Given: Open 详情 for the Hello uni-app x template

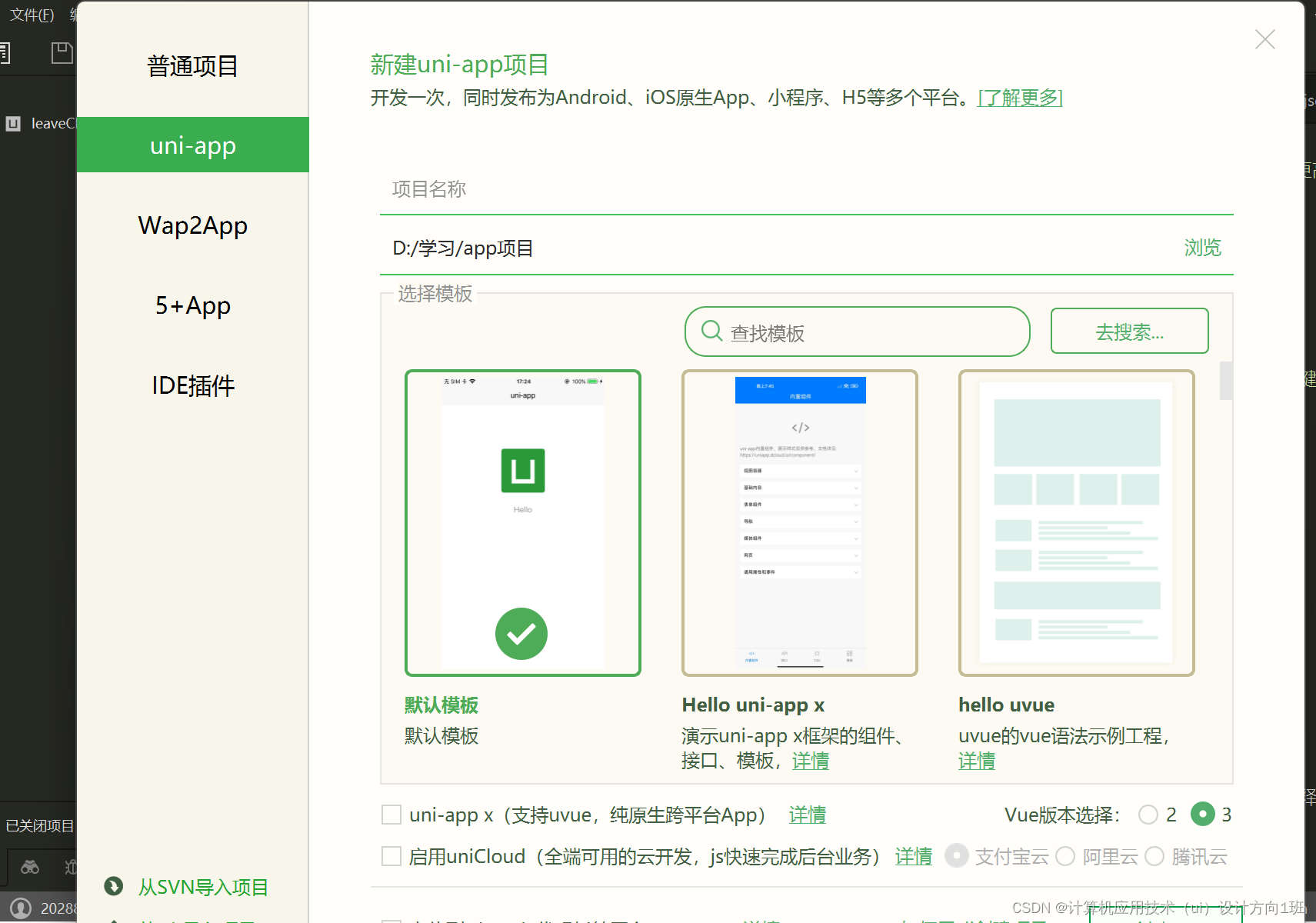Looking at the screenshot, I should click(x=810, y=761).
